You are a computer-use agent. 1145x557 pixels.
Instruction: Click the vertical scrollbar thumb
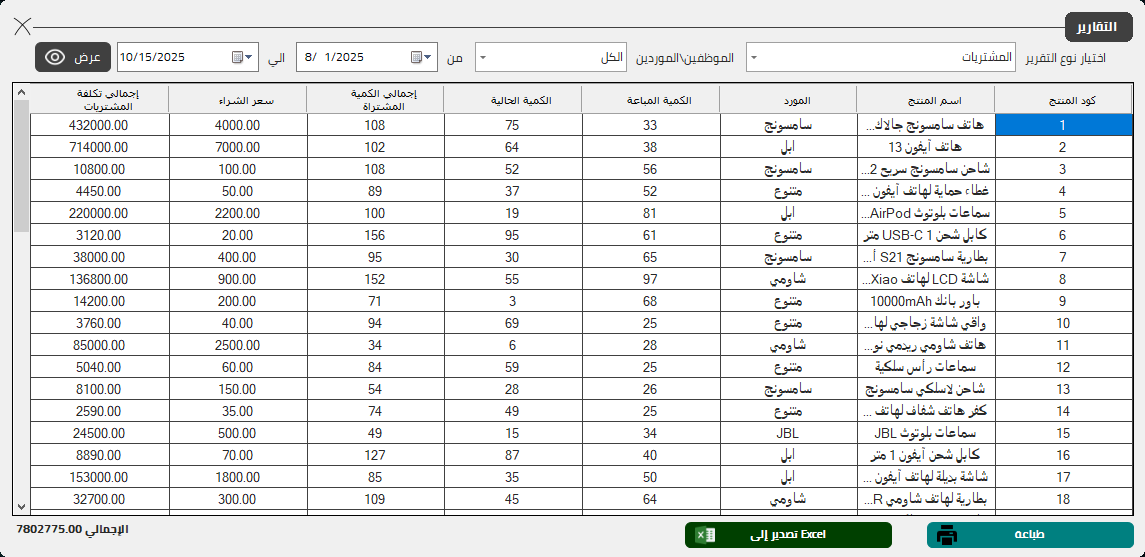click(20, 166)
